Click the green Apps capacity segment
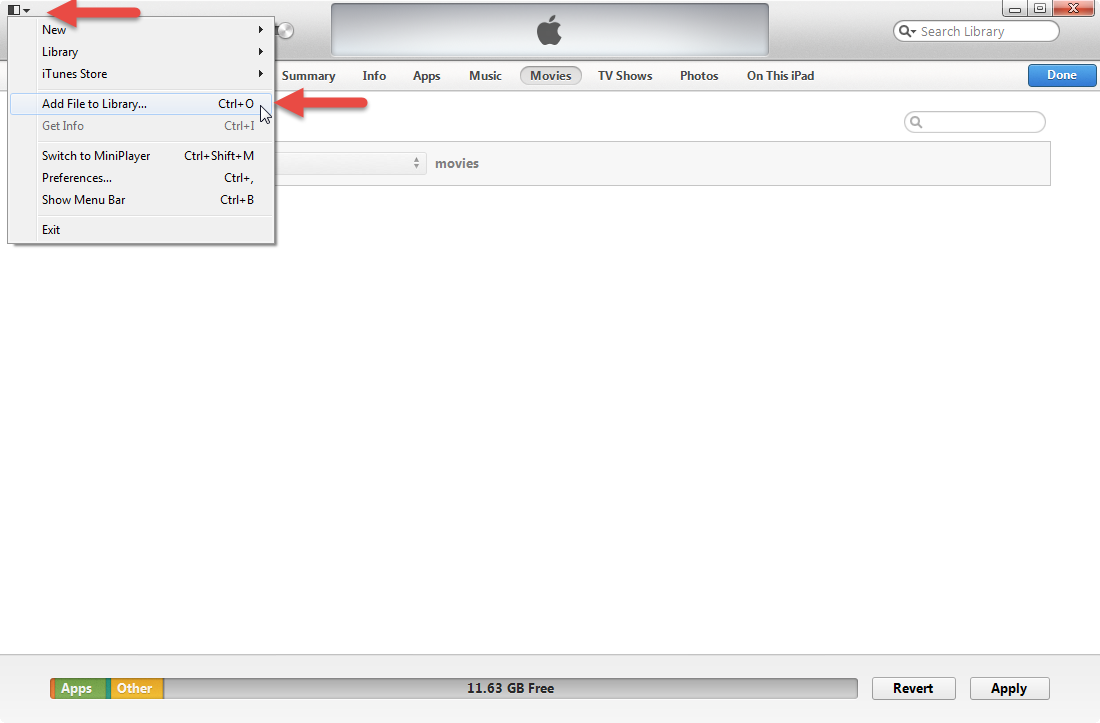This screenshot has height=723, width=1100. click(77, 688)
